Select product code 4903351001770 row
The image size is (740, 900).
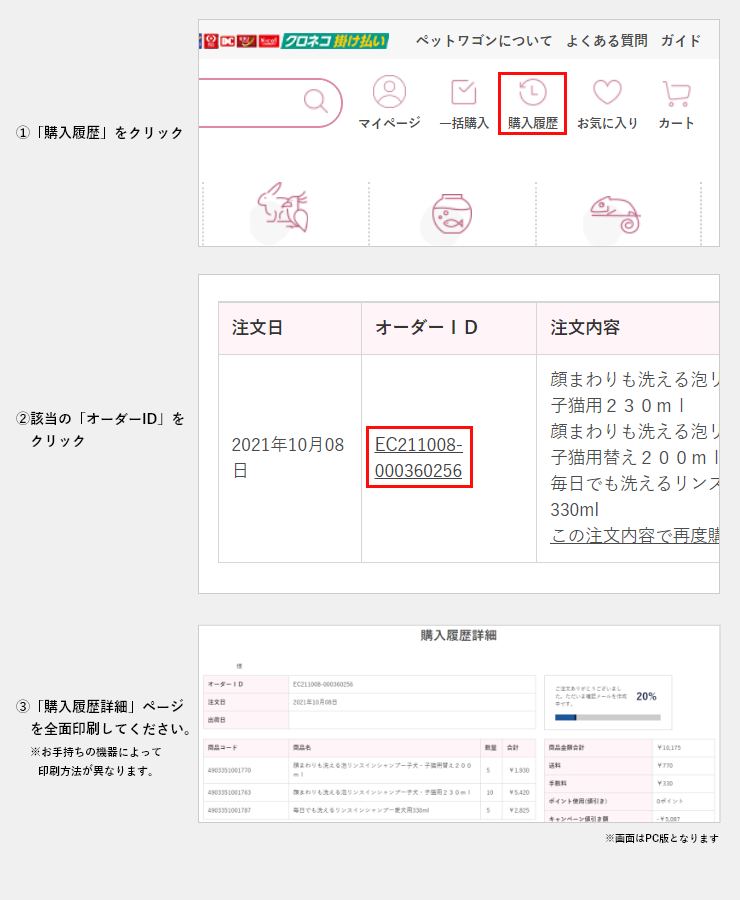230,771
